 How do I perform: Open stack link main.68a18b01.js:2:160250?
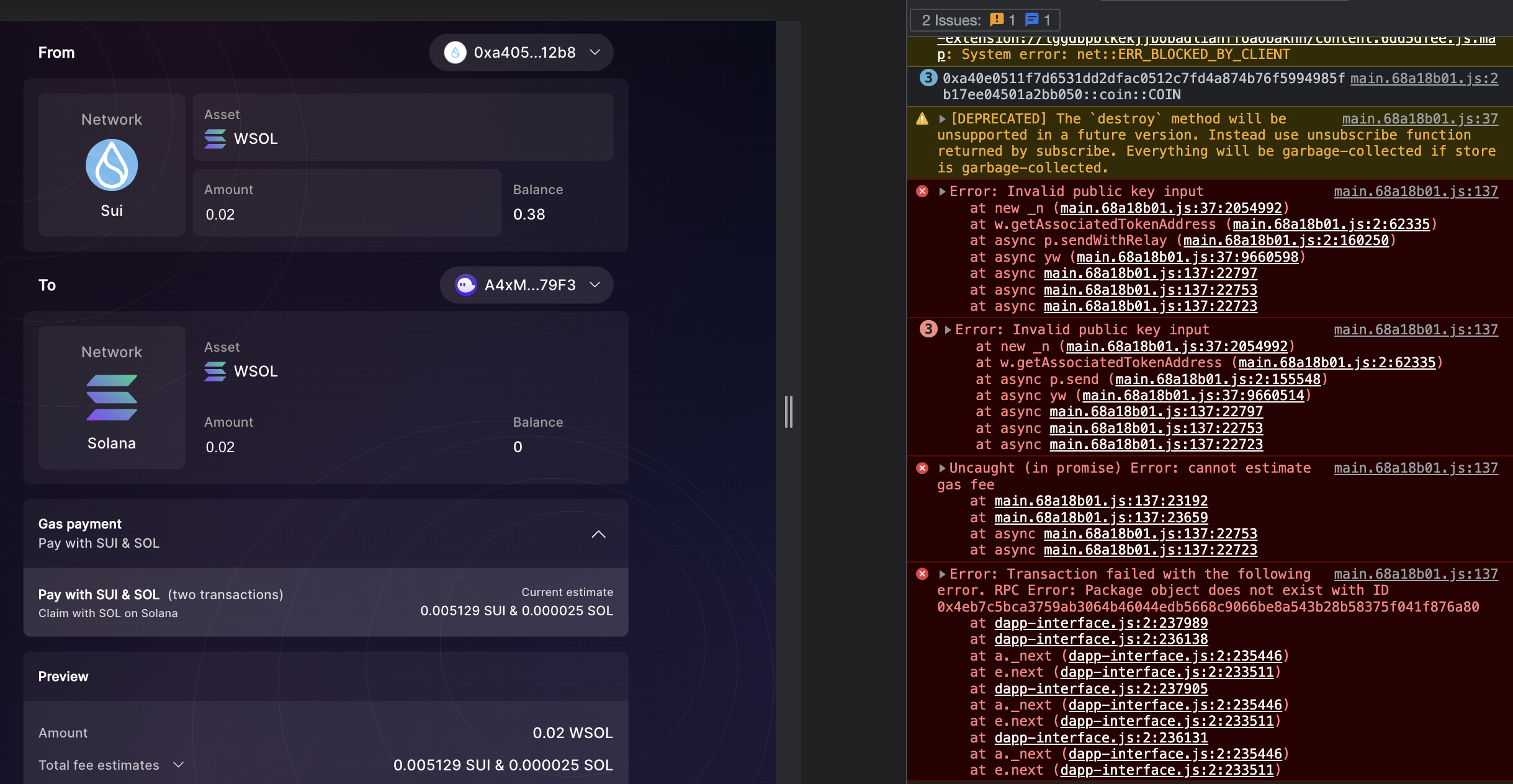pyautogui.click(x=1286, y=241)
